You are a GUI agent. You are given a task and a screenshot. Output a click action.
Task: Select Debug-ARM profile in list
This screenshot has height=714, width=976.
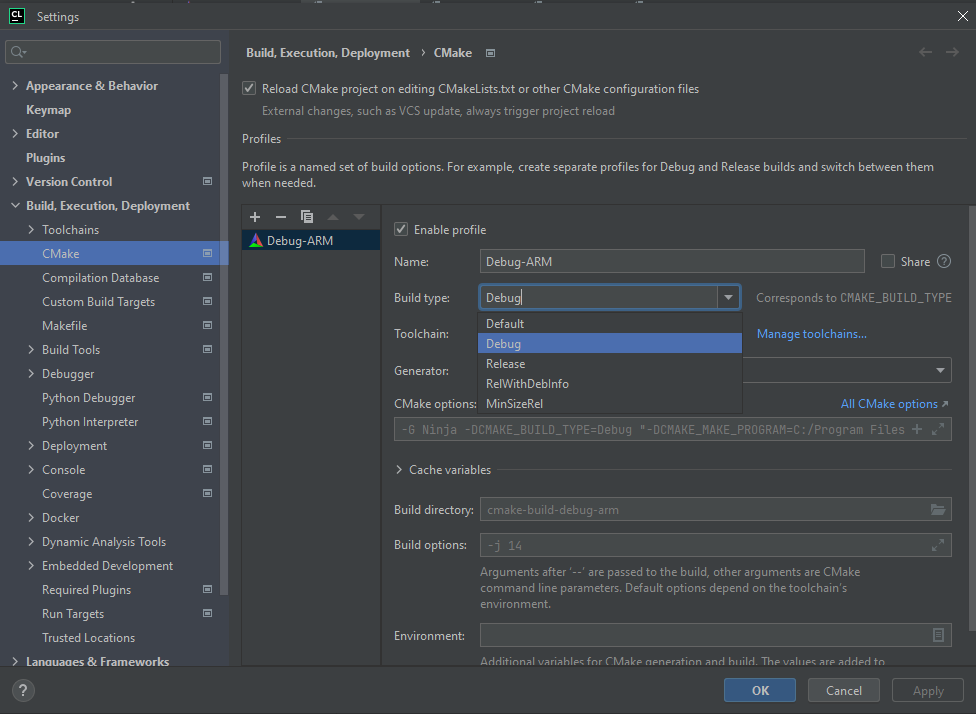click(x=311, y=240)
